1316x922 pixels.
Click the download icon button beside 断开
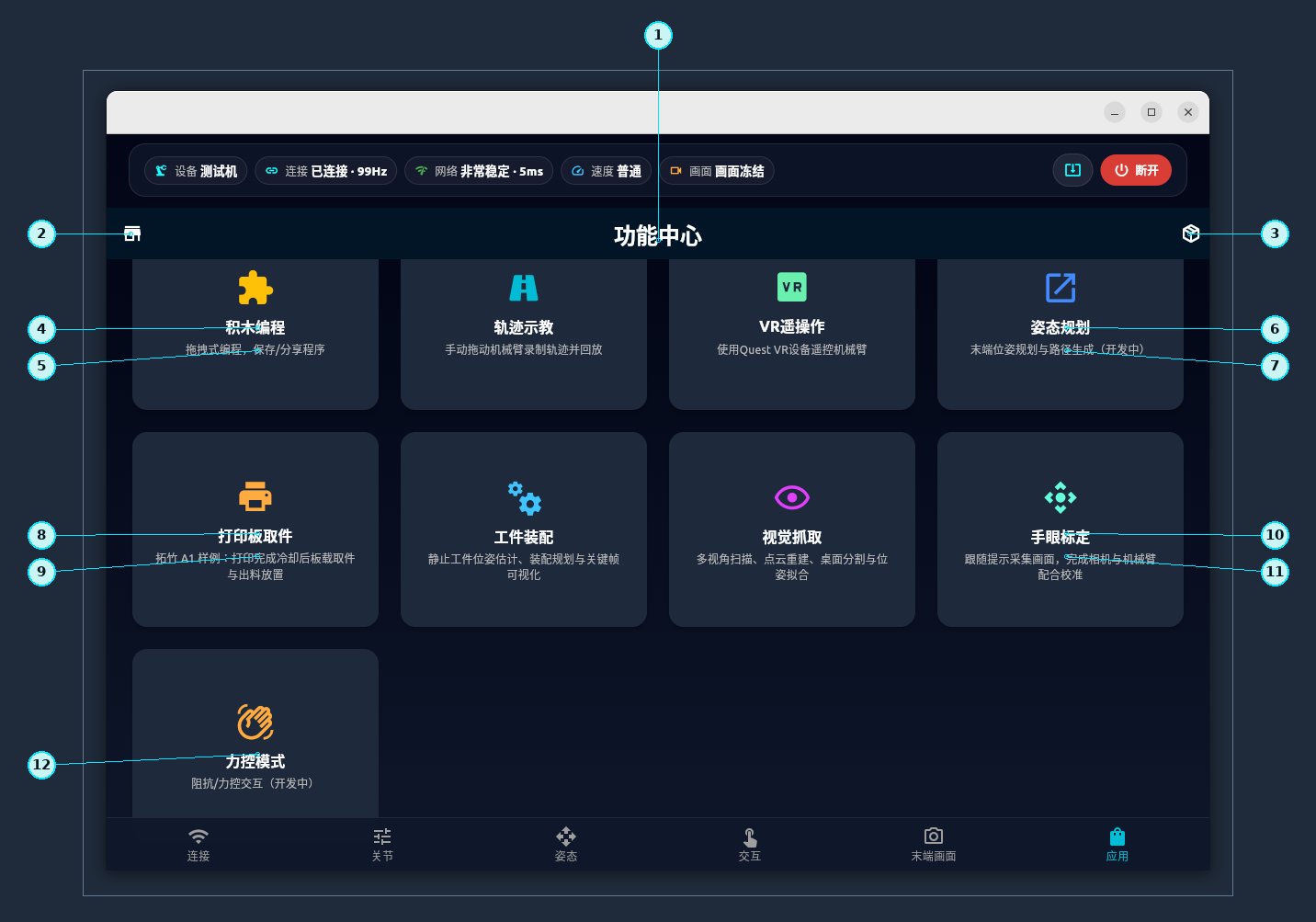(x=1072, y=170)
